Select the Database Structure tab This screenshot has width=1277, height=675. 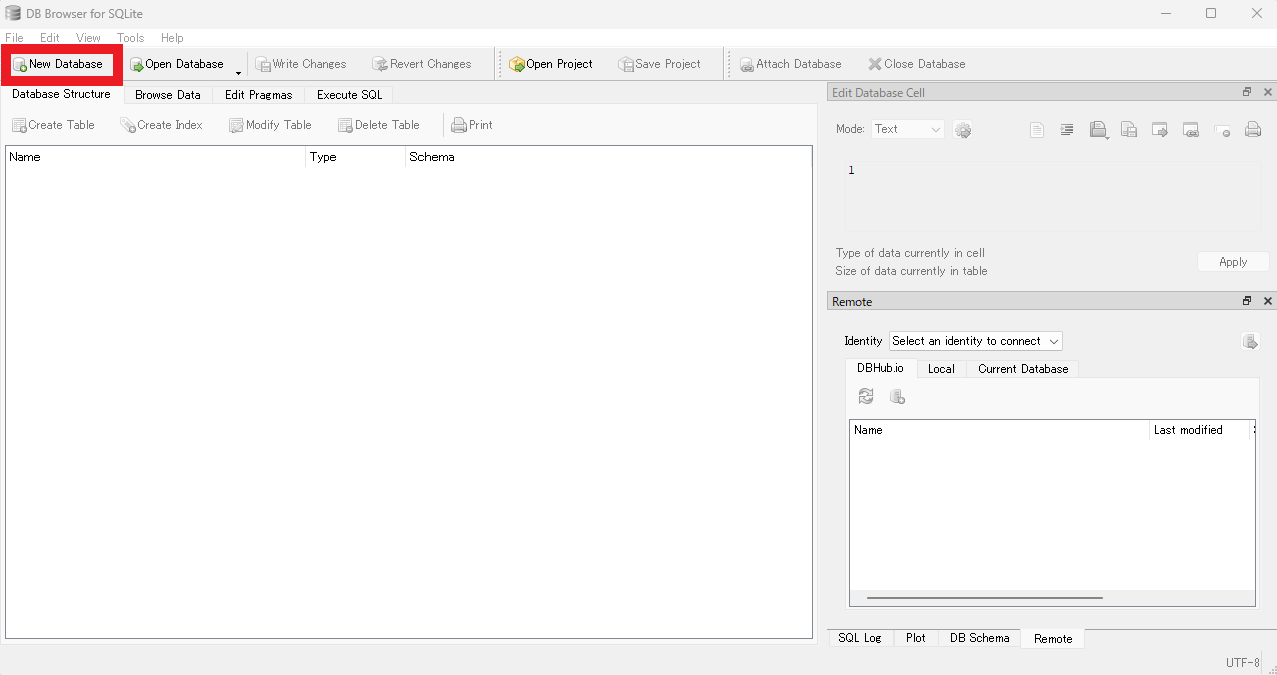62,94
